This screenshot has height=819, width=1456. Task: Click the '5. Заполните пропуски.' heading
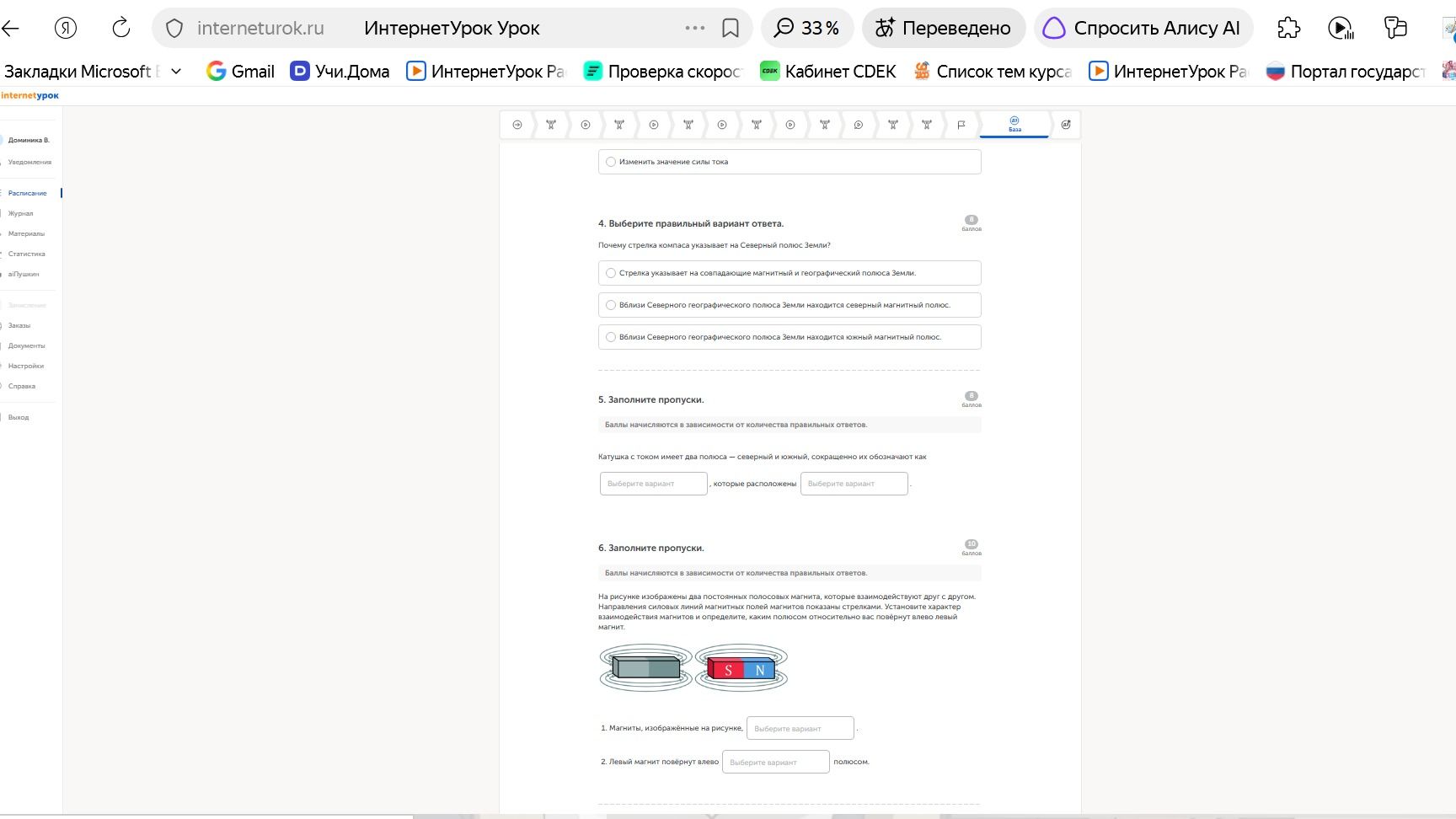pos(650,399)
